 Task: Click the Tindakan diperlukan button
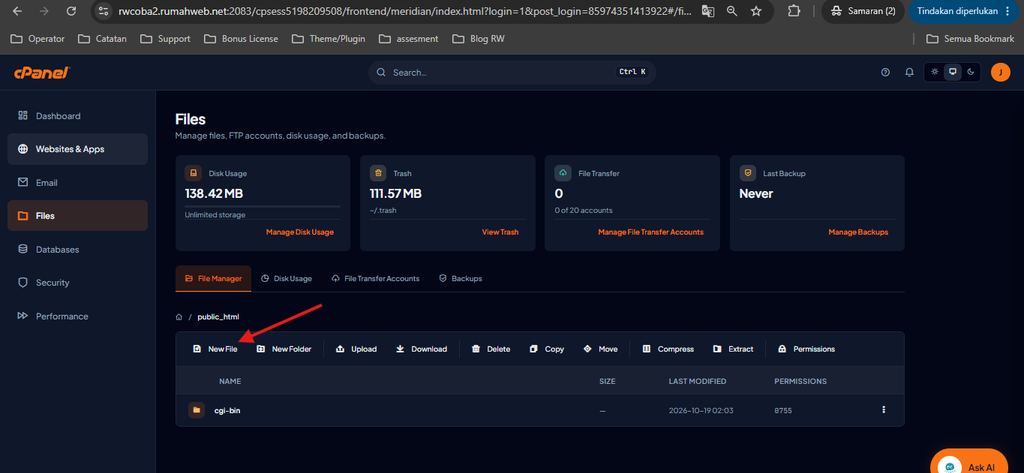click(x=964, y=11)
